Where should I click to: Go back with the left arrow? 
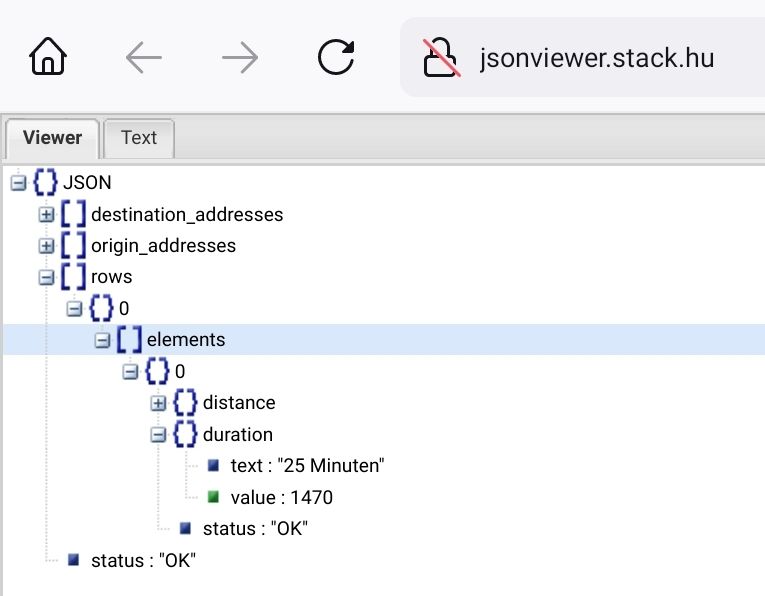tap(144, 58)
